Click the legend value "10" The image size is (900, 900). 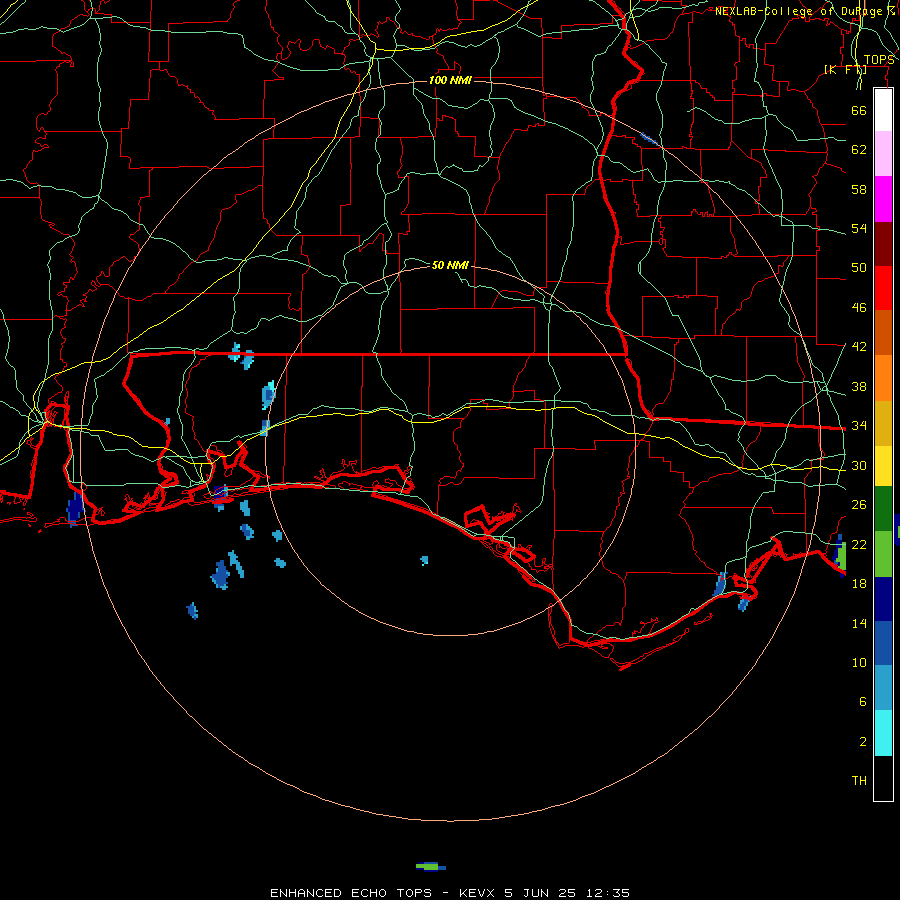coord(859,663)
